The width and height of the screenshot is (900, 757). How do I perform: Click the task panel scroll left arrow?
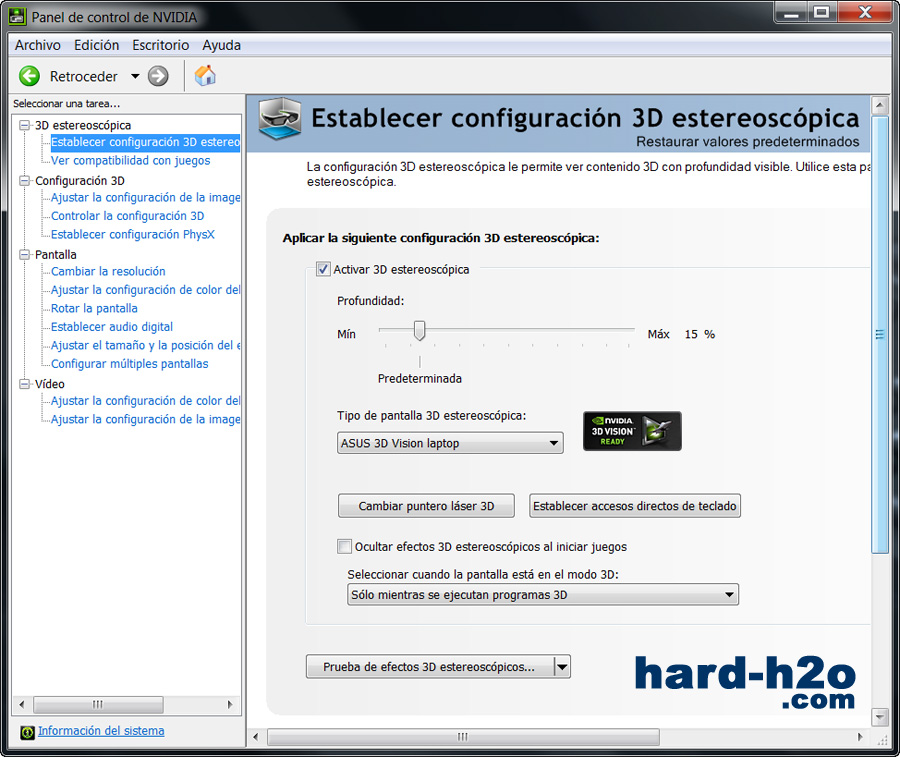coord(22,704)
